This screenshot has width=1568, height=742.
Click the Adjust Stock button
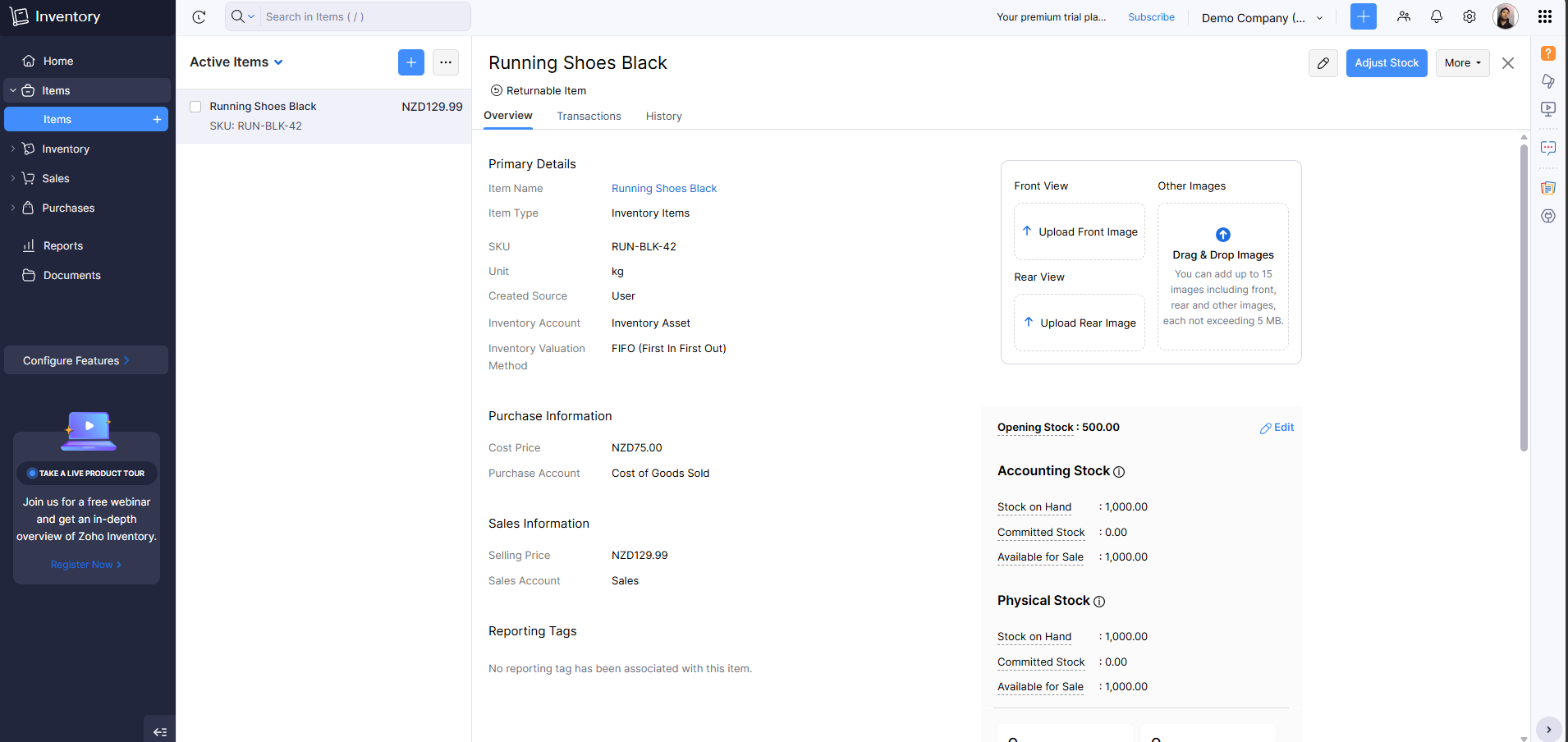[x=1387, y=63]
